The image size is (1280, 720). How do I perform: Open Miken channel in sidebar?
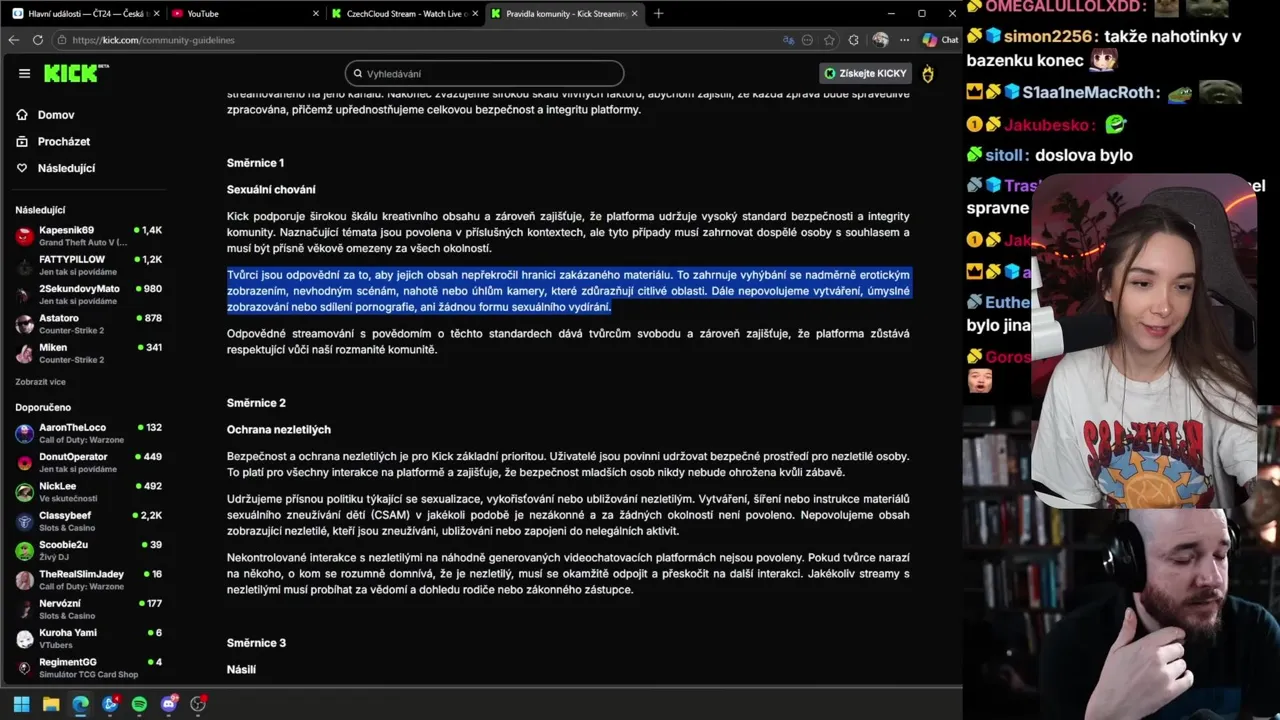pyautogui.click(x=88, y=353)
